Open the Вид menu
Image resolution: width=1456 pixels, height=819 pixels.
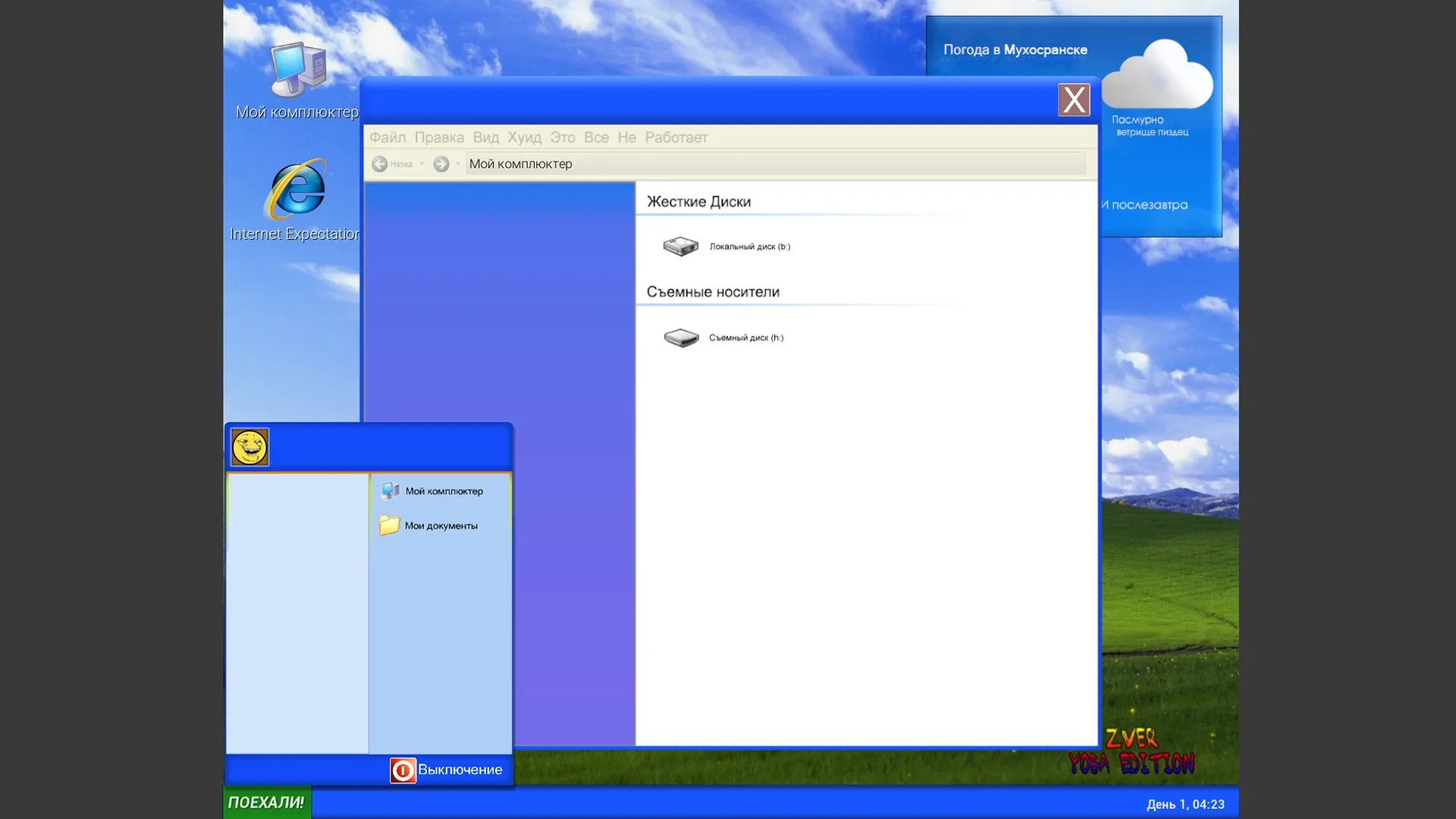tap(486, 137)
